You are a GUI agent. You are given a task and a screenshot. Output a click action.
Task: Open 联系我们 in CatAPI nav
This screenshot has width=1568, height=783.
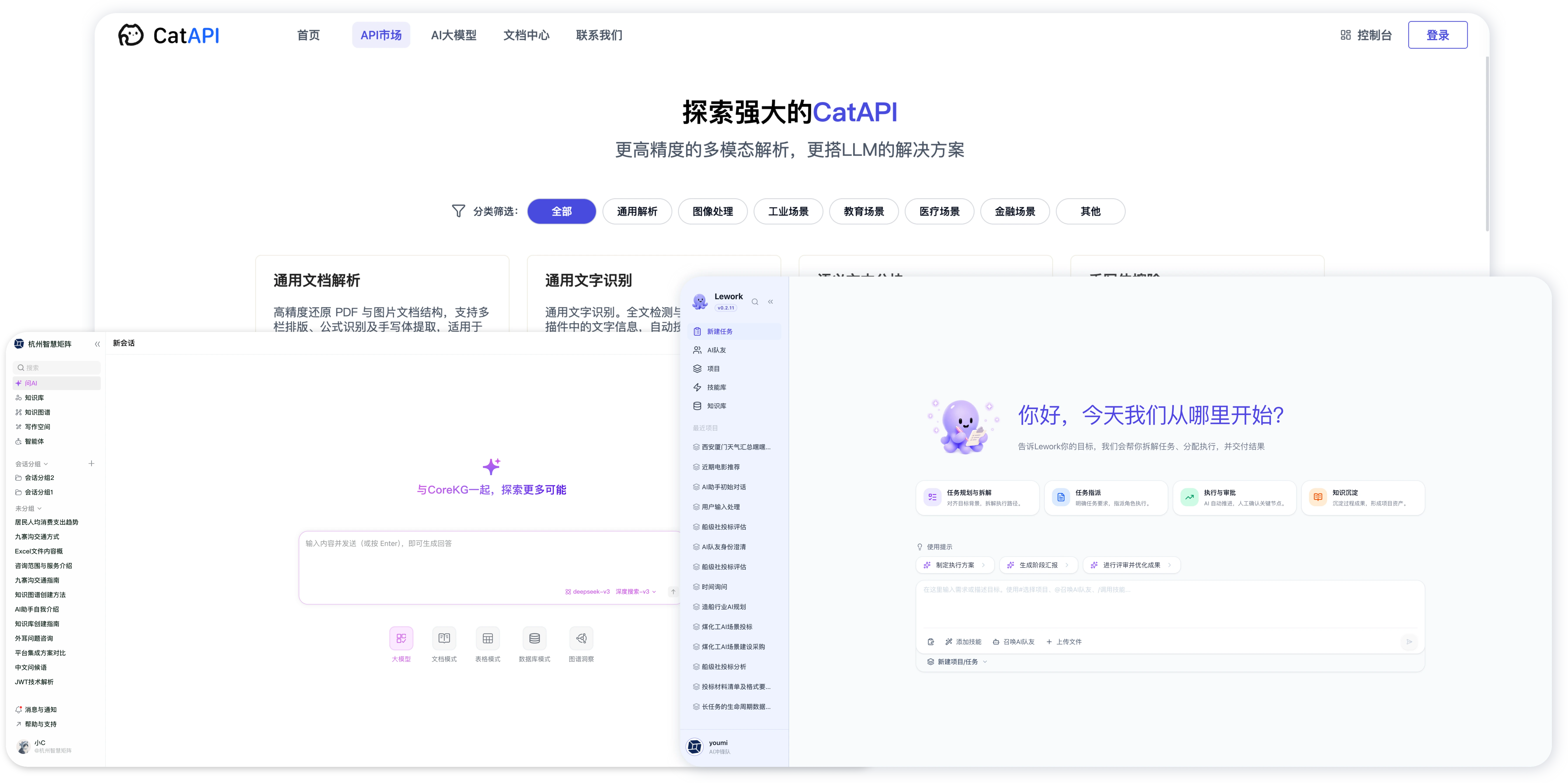[x=599, y=35]
